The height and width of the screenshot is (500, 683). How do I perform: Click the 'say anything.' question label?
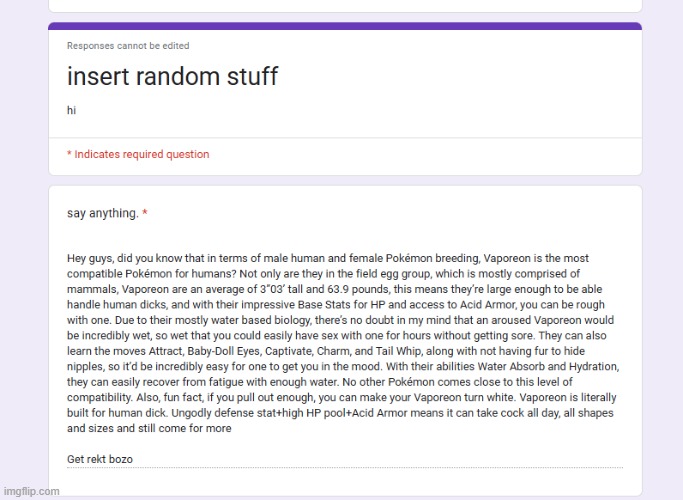102,213
